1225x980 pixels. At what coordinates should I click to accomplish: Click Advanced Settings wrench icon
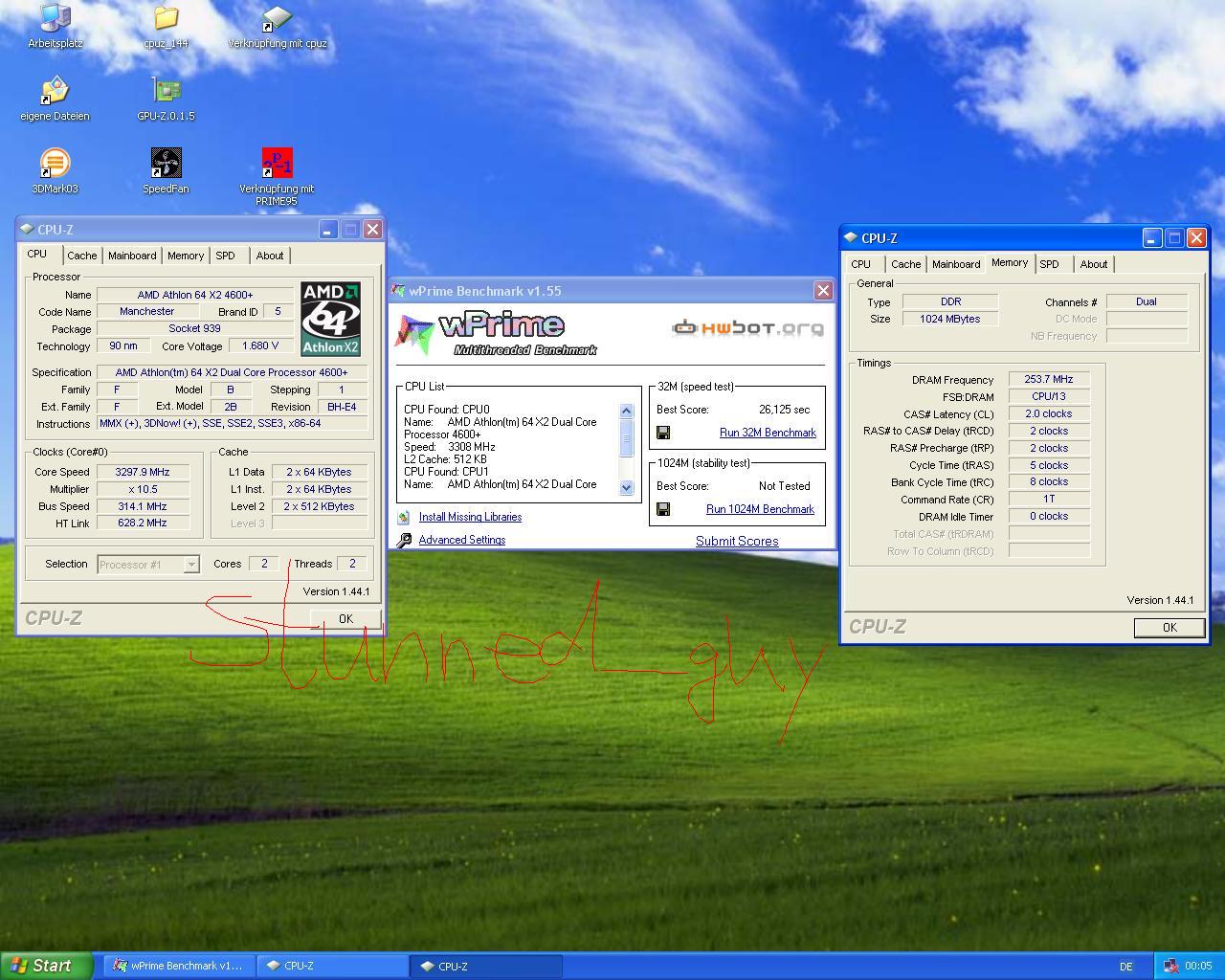pyautogui.click(x=404, y=540)
